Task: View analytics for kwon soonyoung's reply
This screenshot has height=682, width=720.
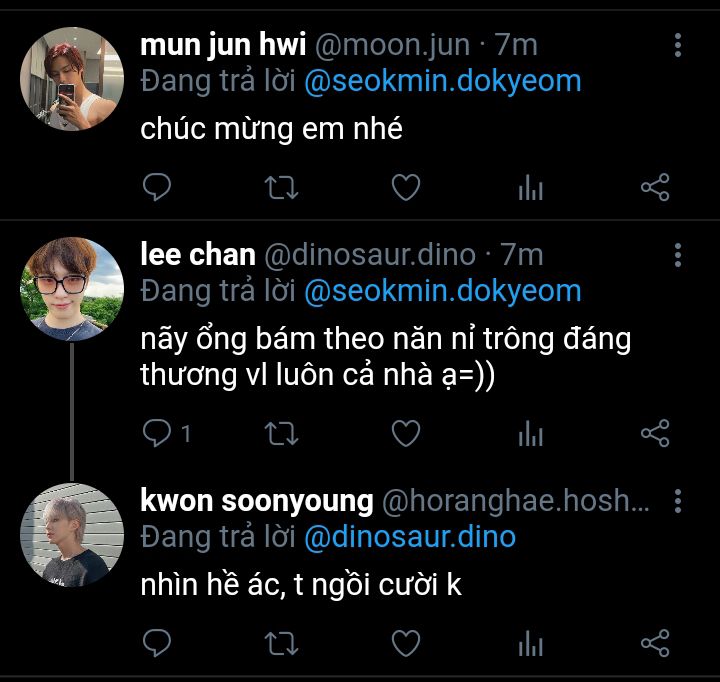Action: (x=530, y=642)
